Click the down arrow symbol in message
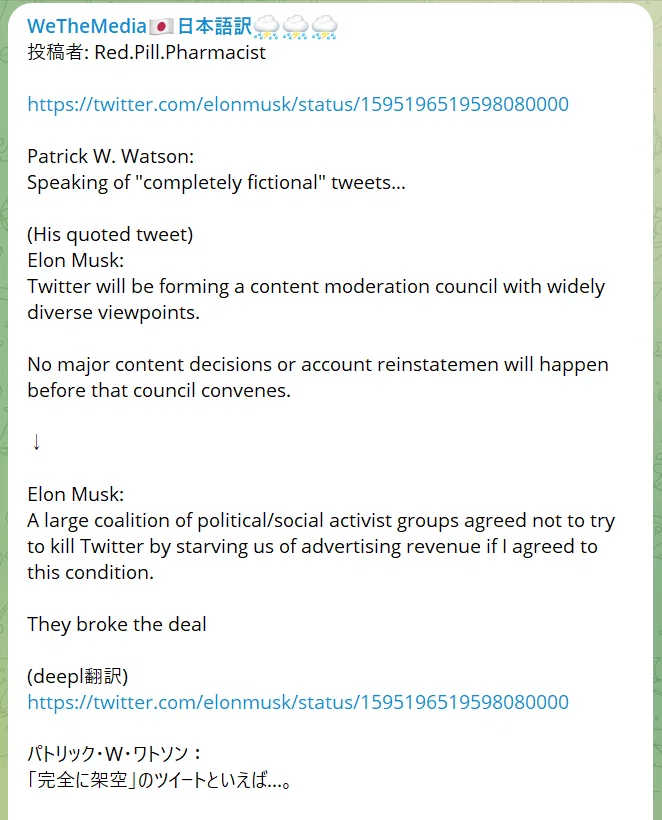Image resolution: width=662 pixels, height=820 pixels. click(x=36, y=442)
